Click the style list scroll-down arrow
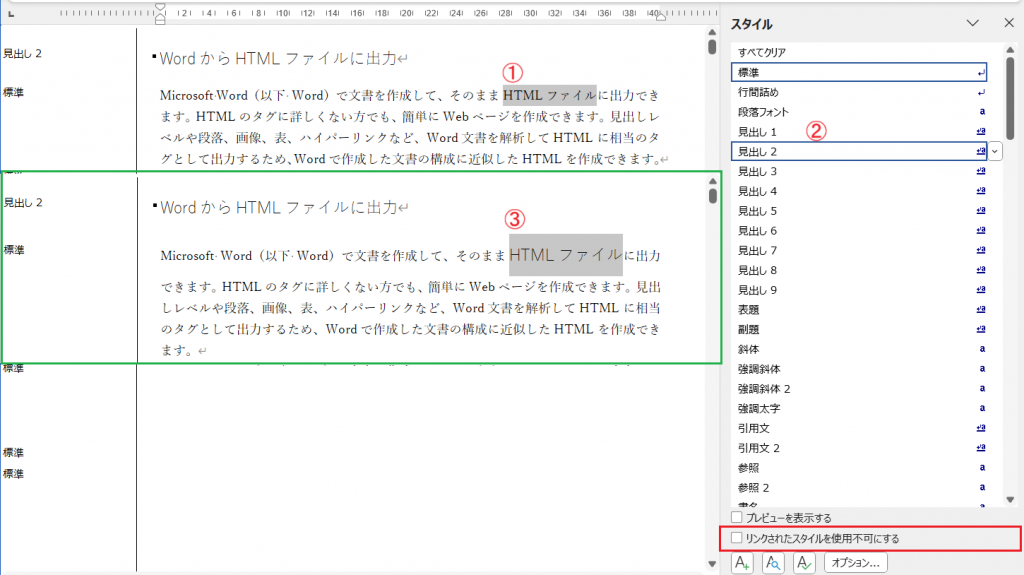1024x575 pixels. (x=1010, y=500)
